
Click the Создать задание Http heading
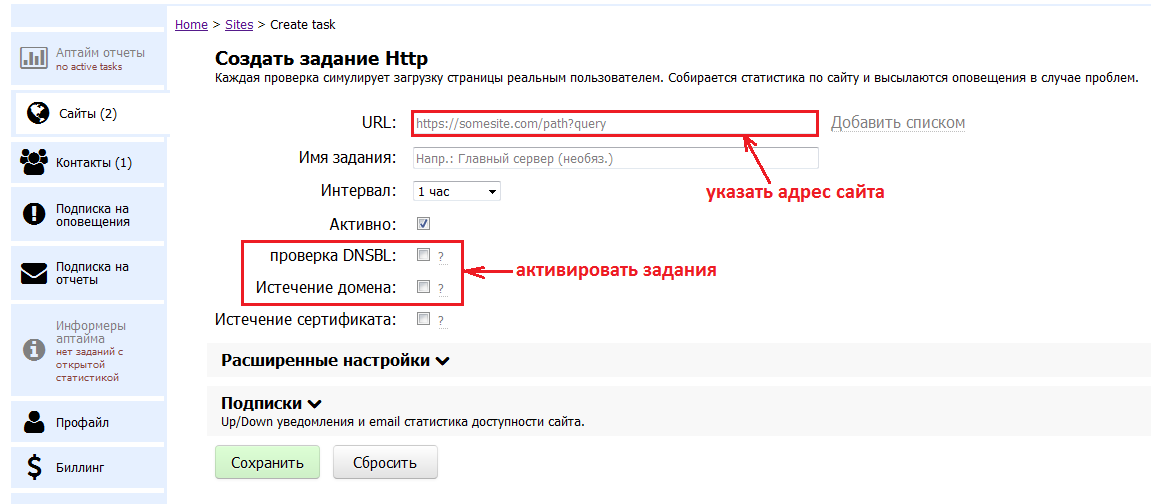[321, 58]
